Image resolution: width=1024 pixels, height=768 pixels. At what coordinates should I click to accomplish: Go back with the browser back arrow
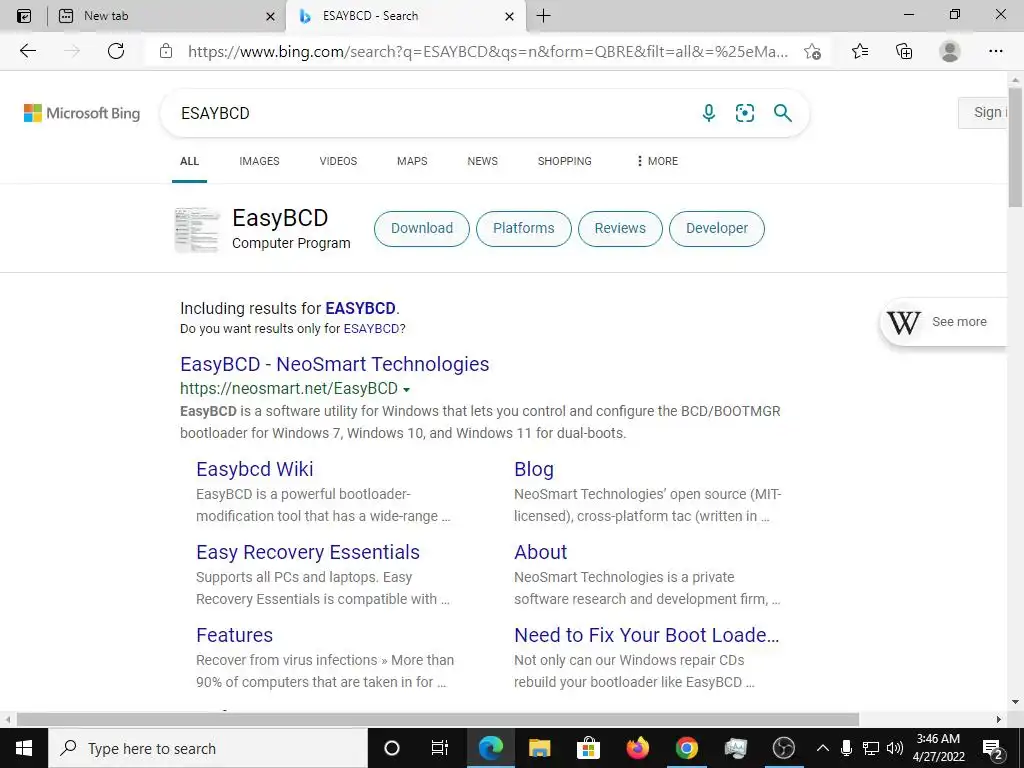point(27,51)
